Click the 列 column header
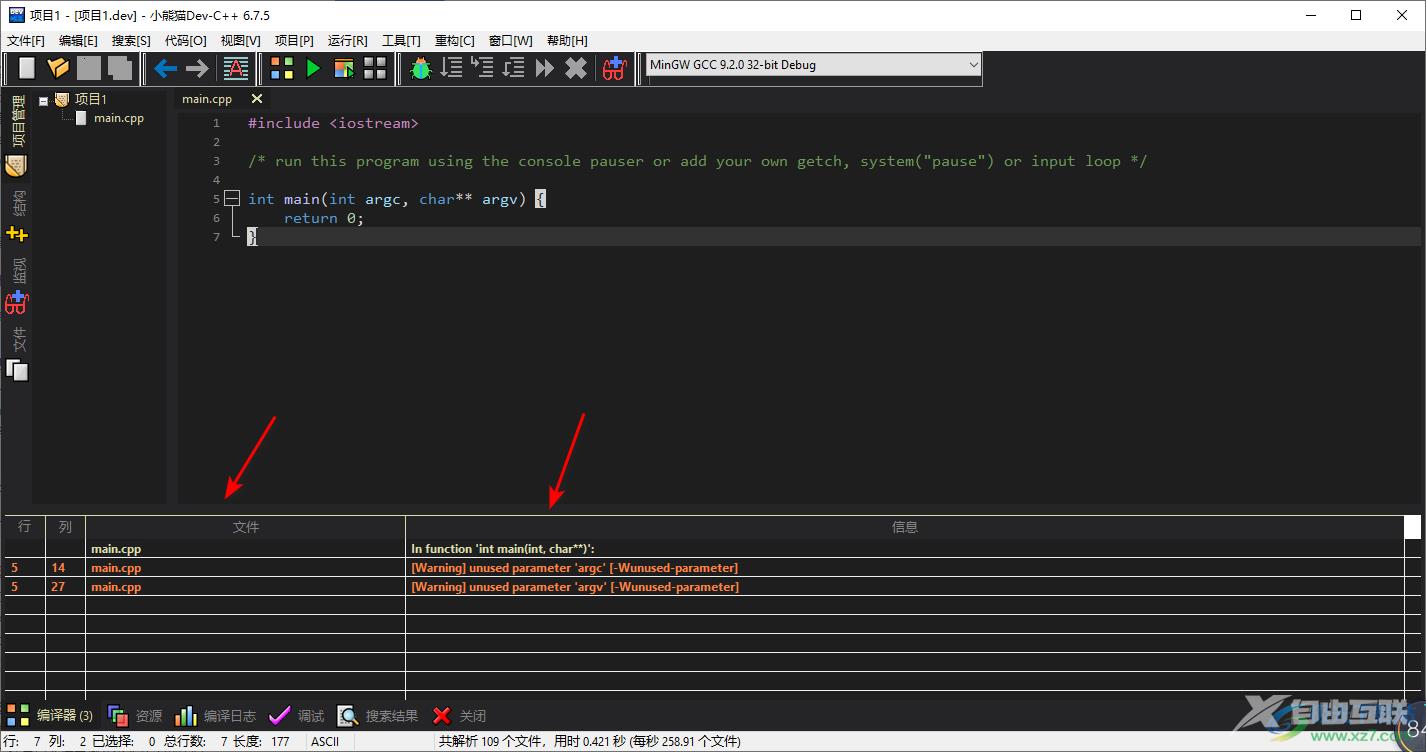The image size is (1426, 752). click(x=65, y=527)
